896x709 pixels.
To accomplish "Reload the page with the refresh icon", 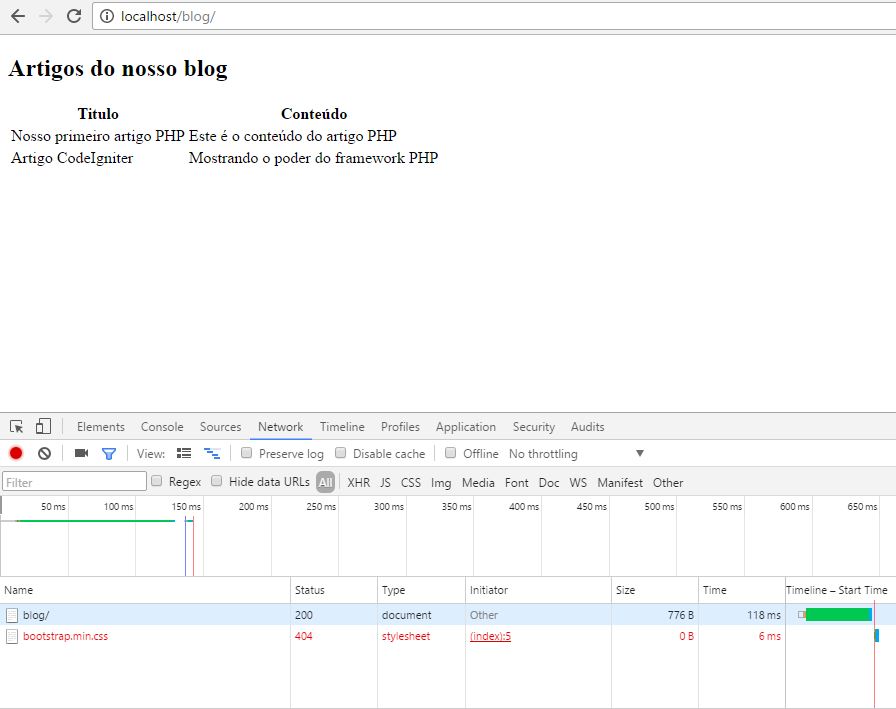I will point(70,15).
